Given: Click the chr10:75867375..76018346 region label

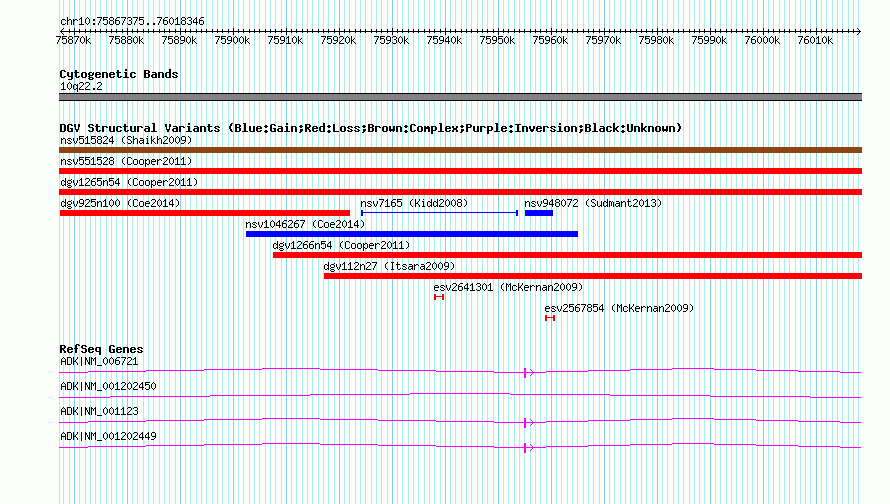Looking at the screenshot, I should [x=132, y=21].
